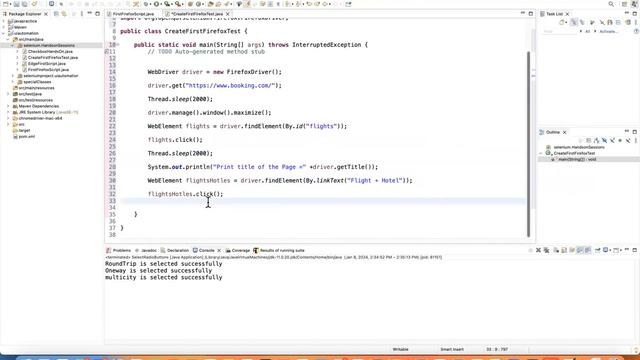Open Package Explorer view menu (three dots)
Viewport: 640px width, 360px height.
tap(82, 14)
